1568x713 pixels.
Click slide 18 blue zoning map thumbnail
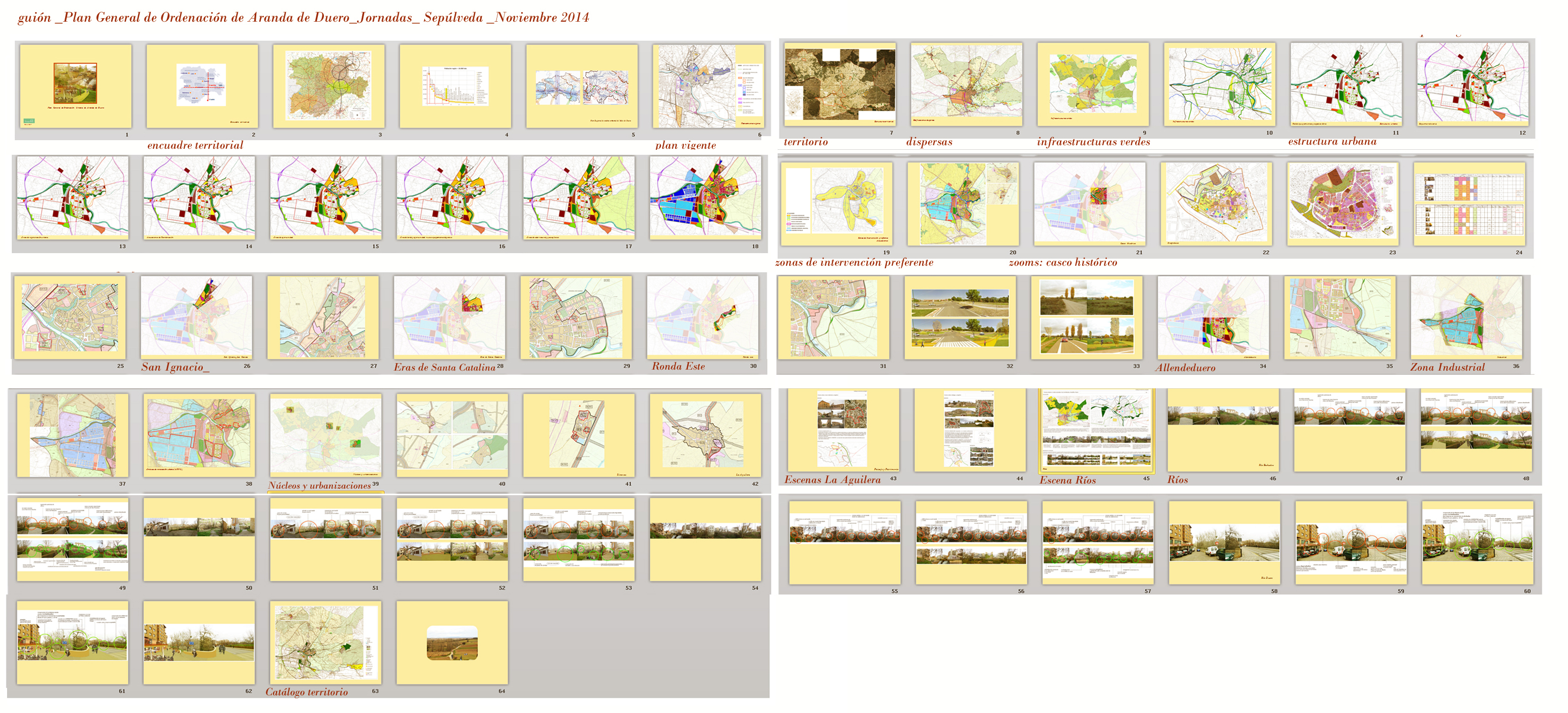pos(705,197)
